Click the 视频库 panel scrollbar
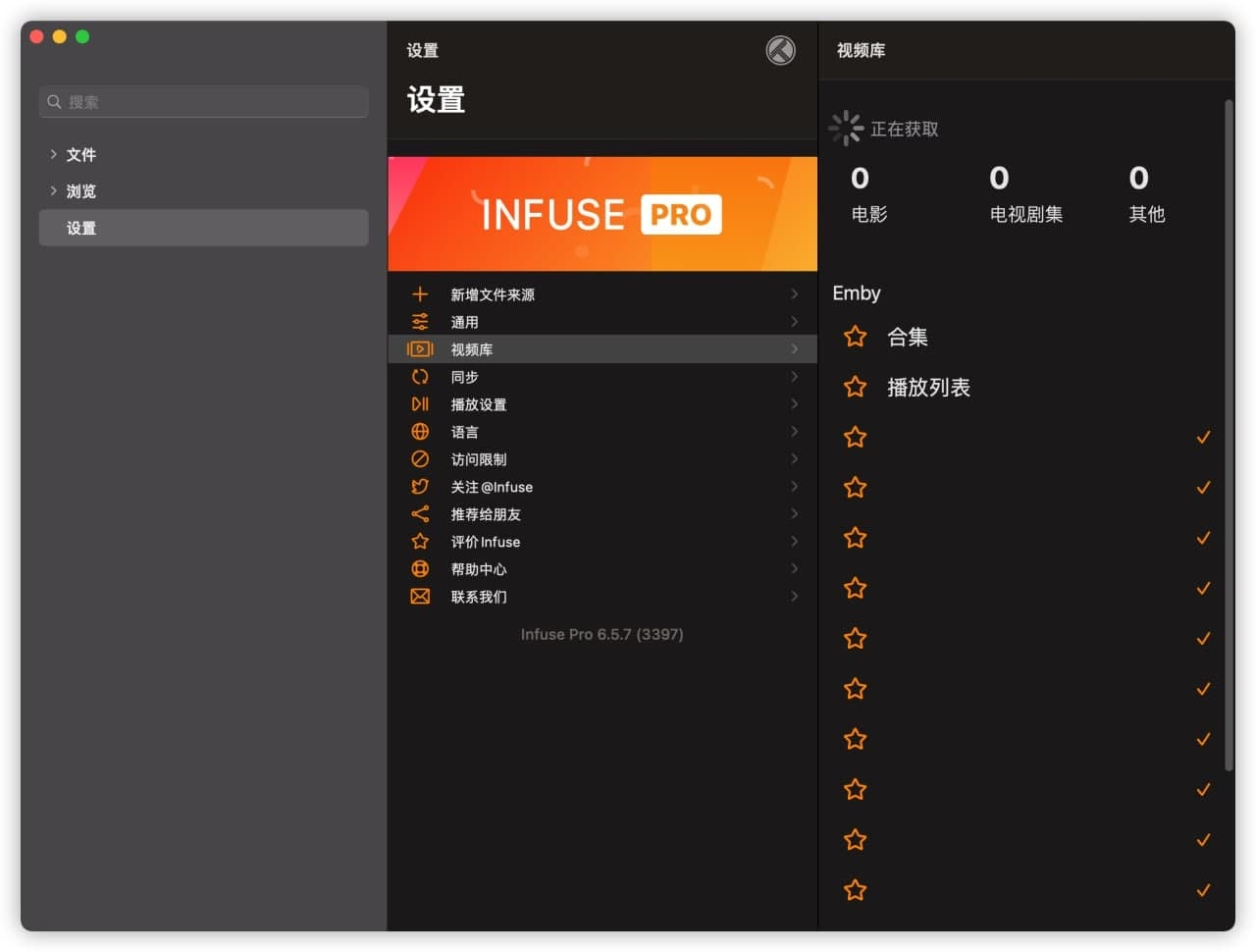Screen dimensions: 1256x952 1229,434
